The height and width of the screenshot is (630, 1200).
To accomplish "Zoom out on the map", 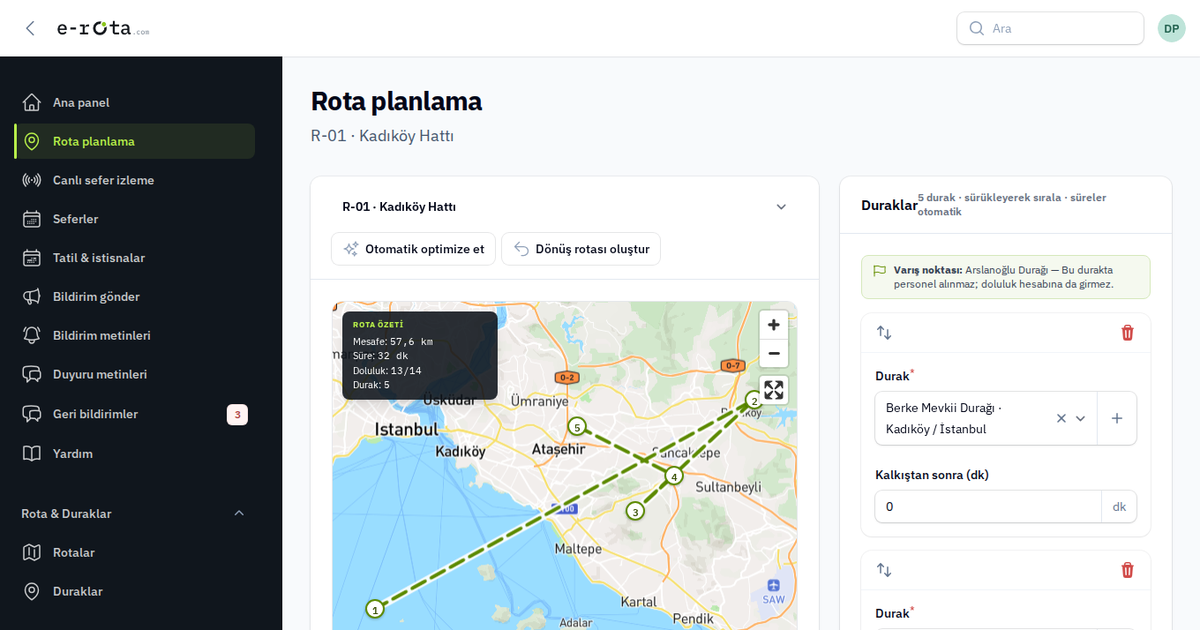I will (x=774, y=353).
